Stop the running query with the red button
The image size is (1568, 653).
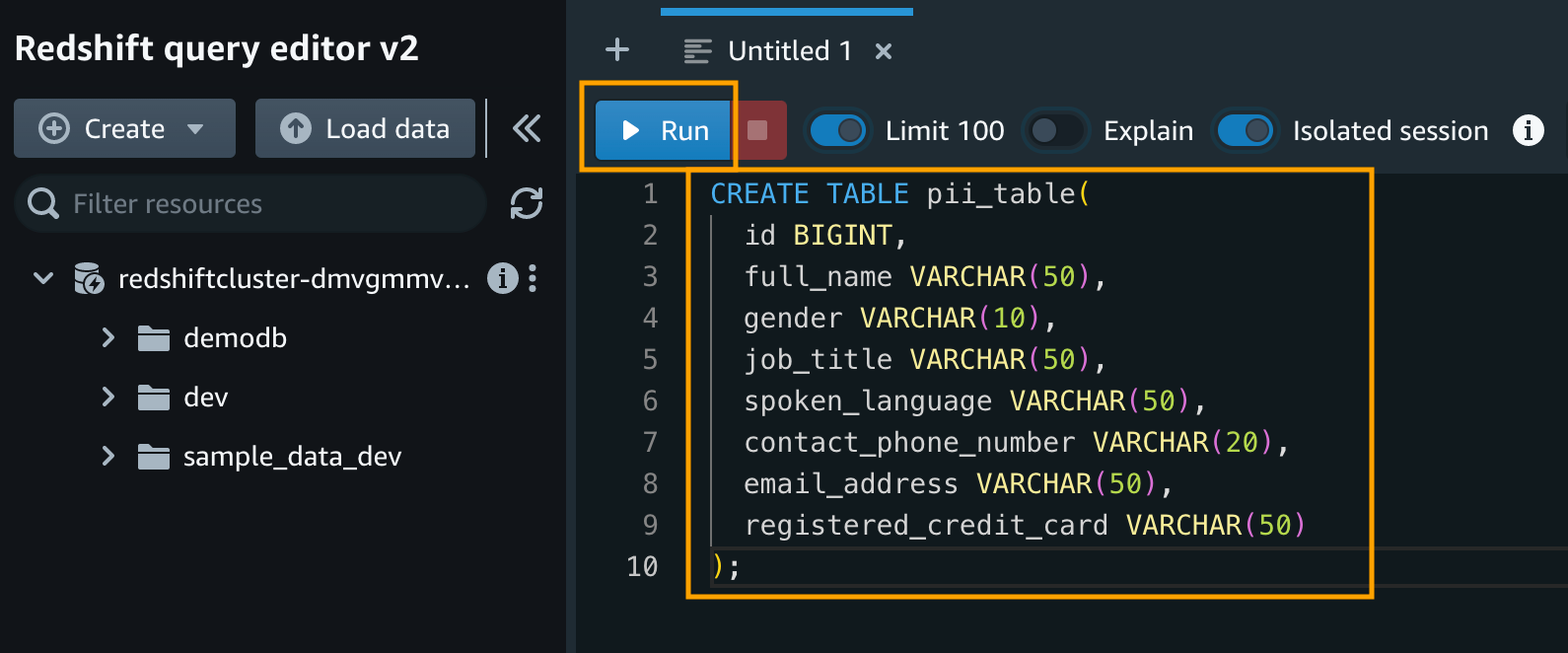pos(758,130)
